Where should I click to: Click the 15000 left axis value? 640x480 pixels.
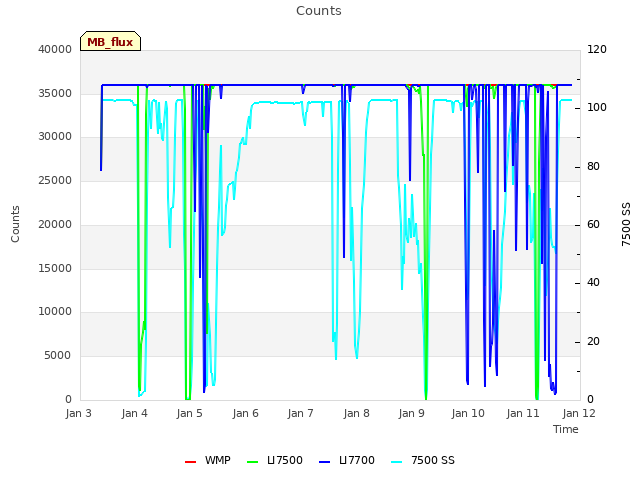point(55,268)
